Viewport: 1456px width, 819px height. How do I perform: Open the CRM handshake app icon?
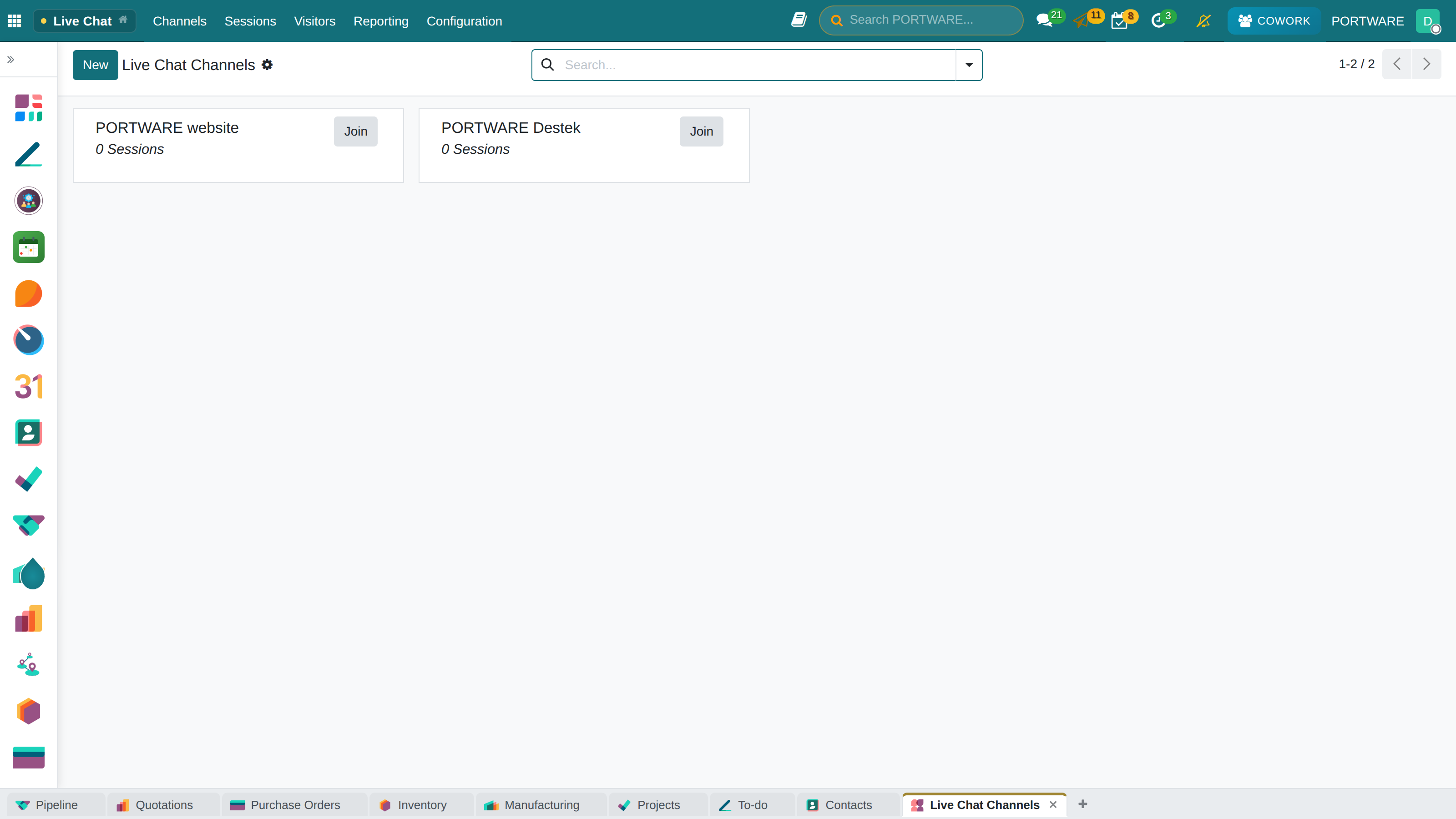(x=28, y=526)
